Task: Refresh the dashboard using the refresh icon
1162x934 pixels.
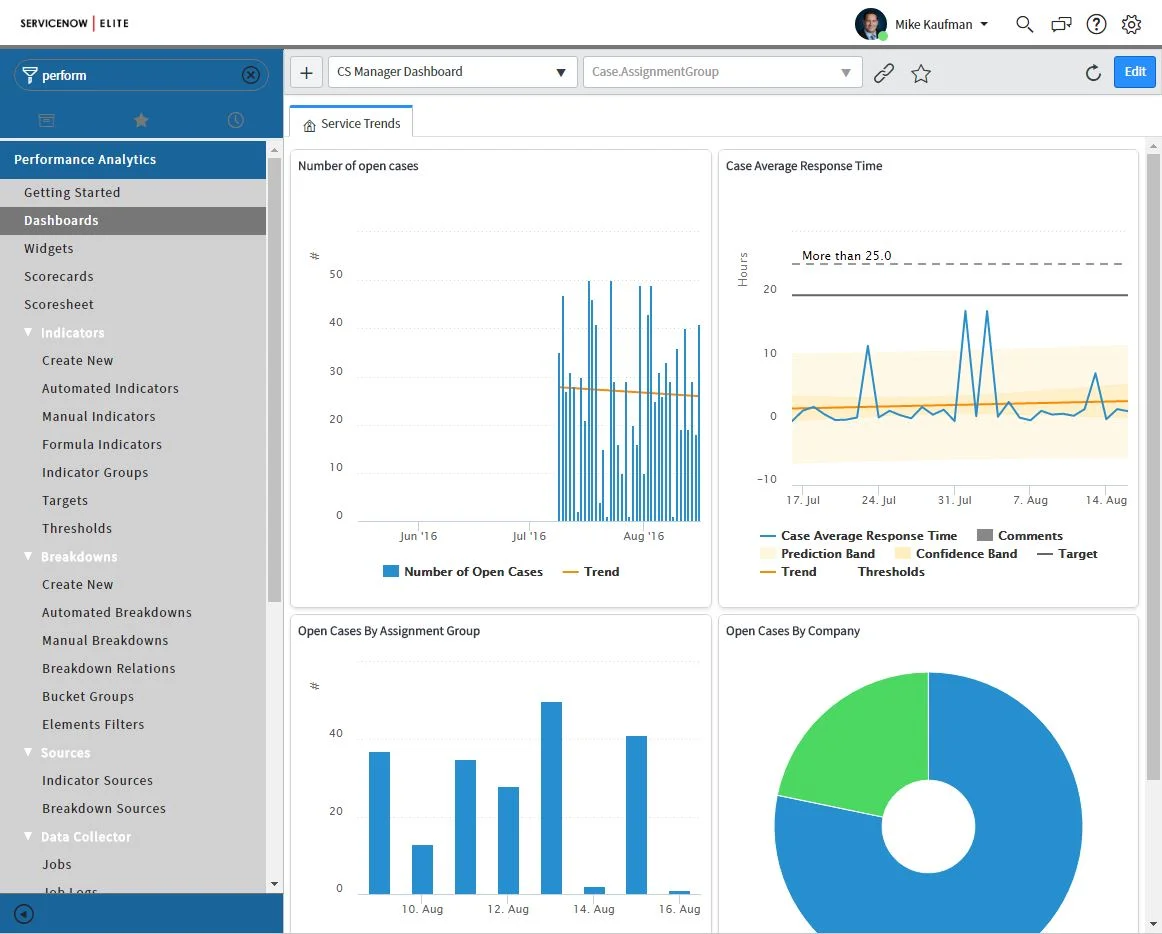Action: coord(1093,72)
